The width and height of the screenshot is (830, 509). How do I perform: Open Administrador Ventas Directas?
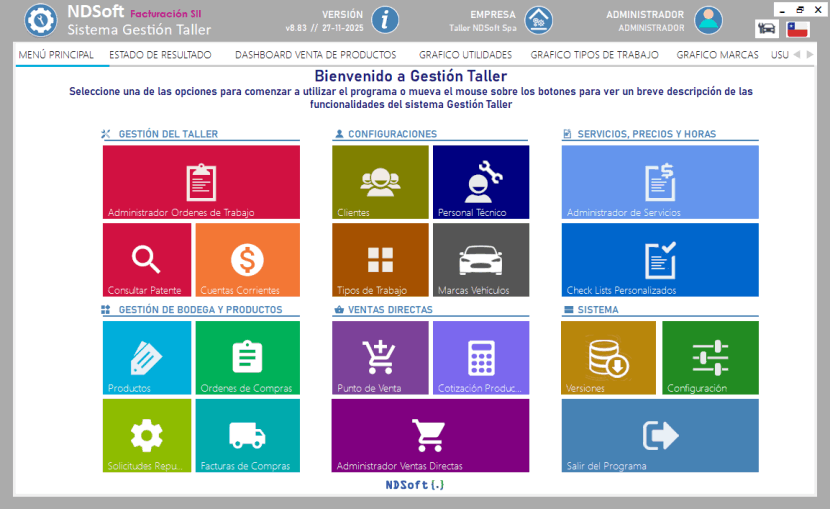[x=430, y=435]
